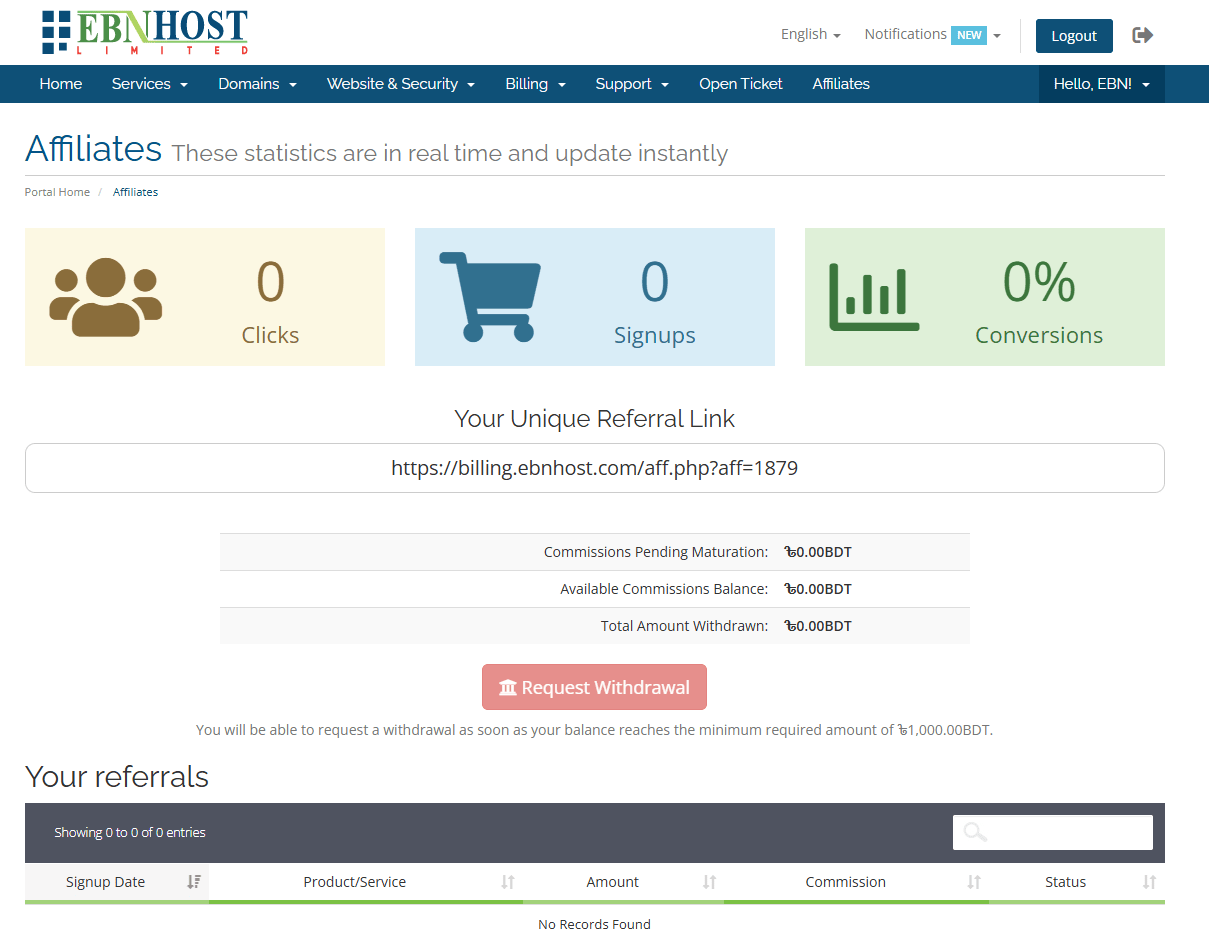Sort by Amount column arrows
The width and height of the screenshot is (1209, 941).
709,882
